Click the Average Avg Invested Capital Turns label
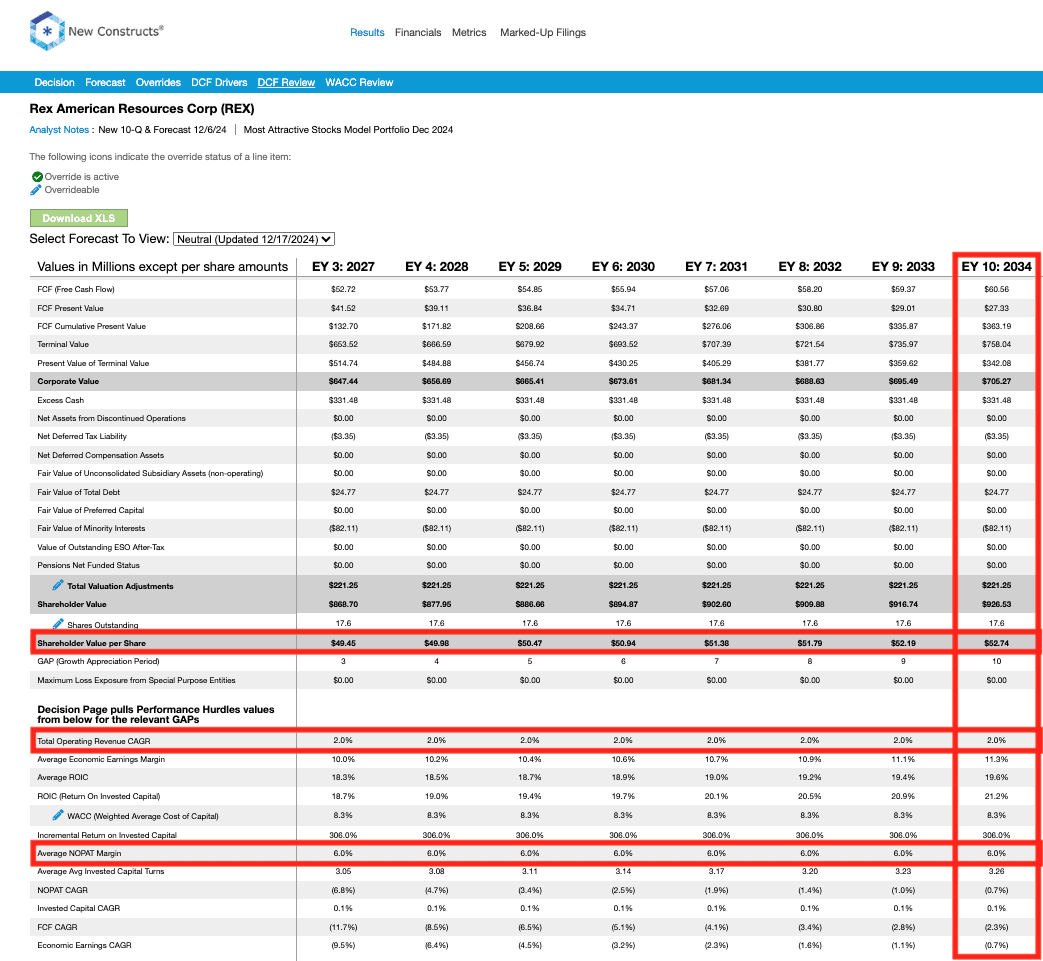Viewport: 1043px width, 961px height. (100, 871)
